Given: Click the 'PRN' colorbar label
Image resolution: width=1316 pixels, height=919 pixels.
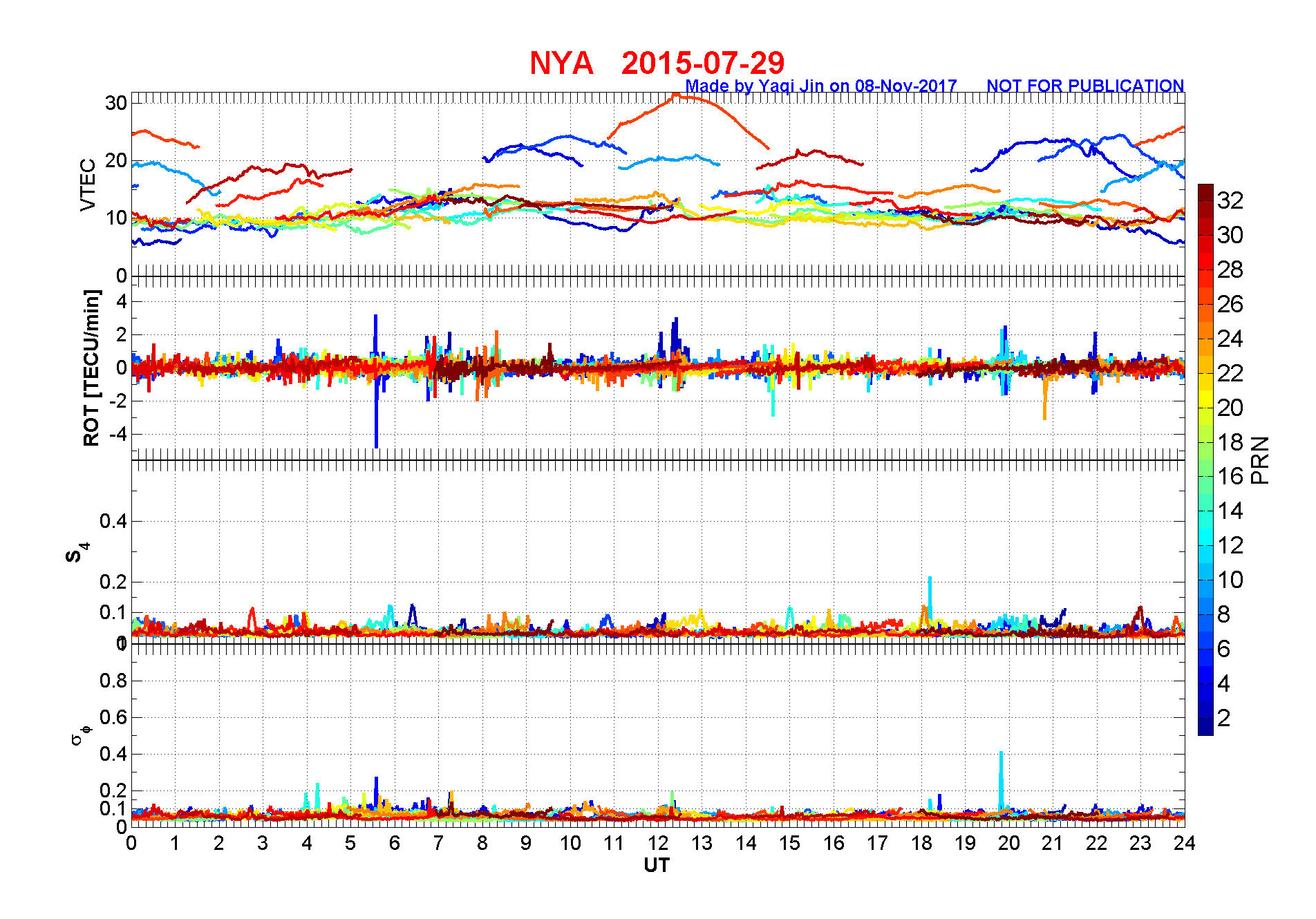Looking at the screenshot, I should pyautogui.click(x=1260, y=460).
